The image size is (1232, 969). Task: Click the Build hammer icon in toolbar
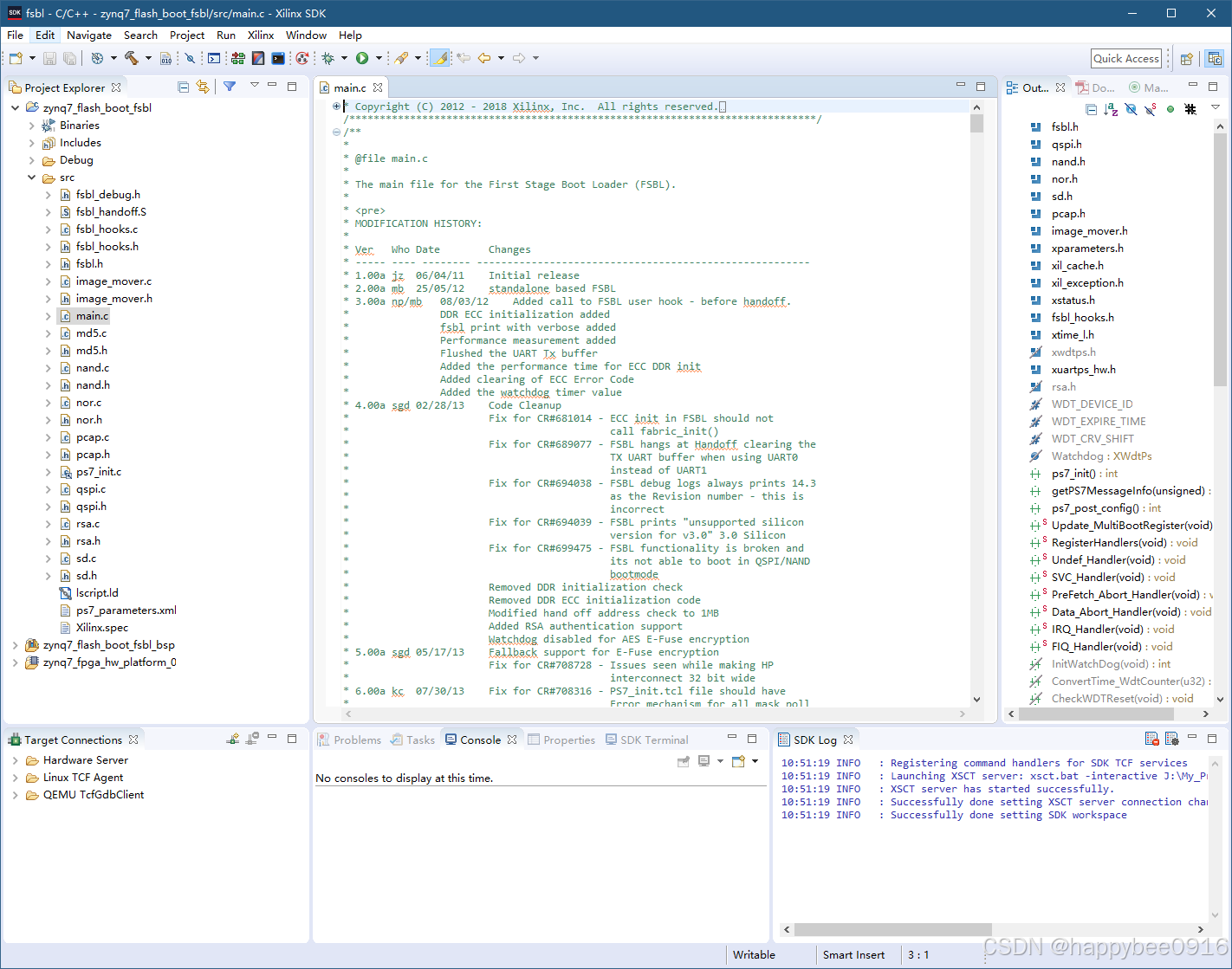click(132, 58)
